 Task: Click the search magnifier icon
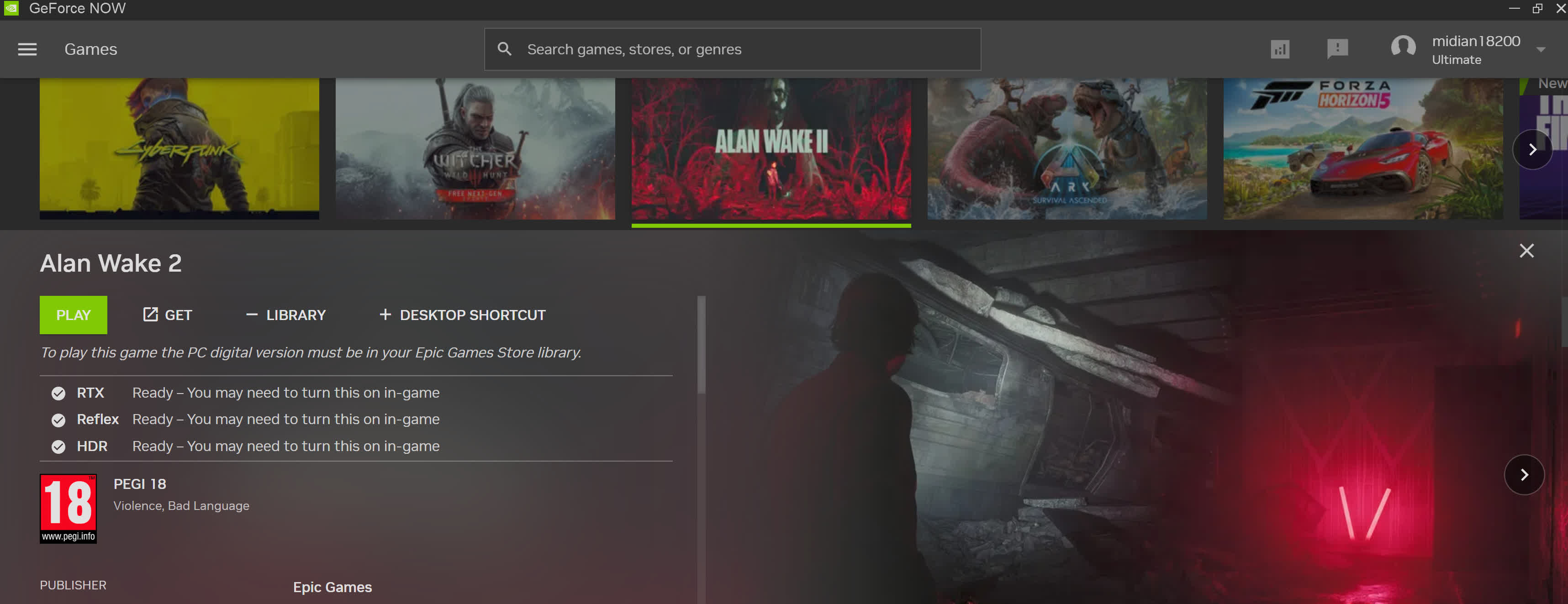click(504, 49)
